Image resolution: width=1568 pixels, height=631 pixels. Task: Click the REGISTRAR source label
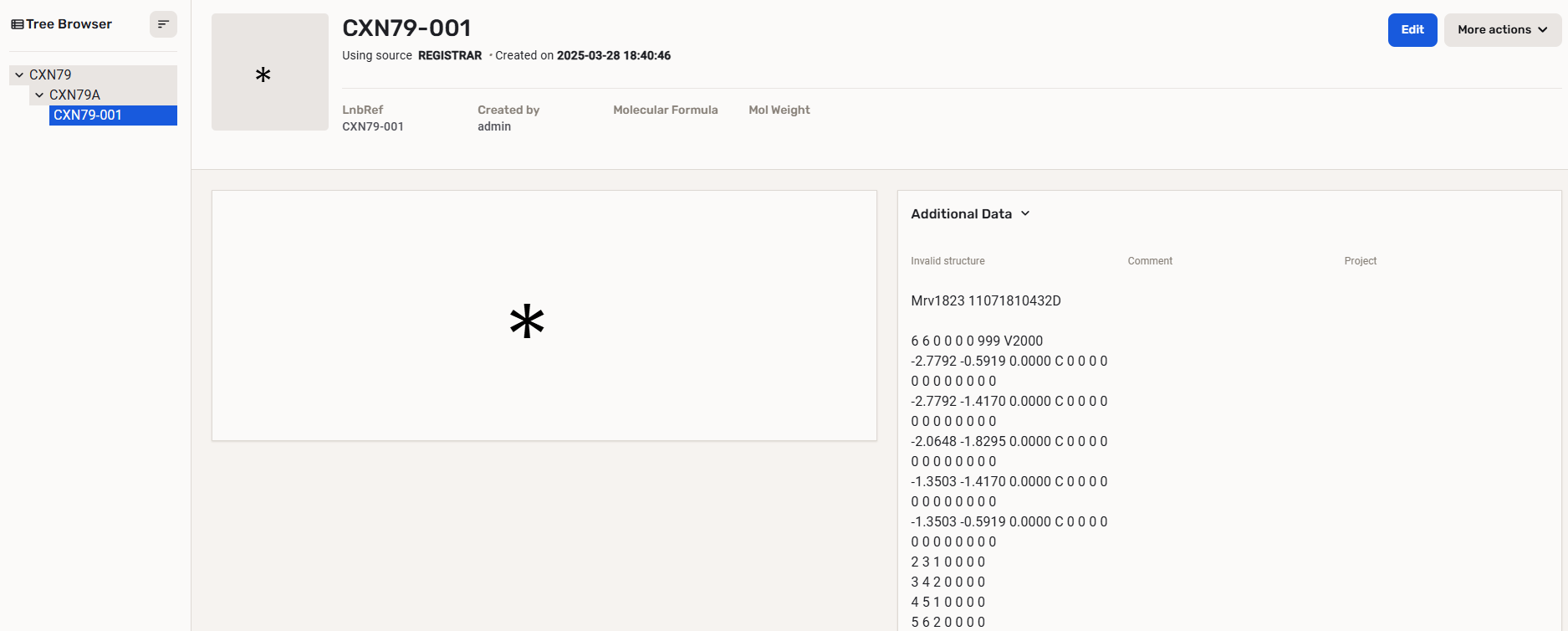(x=450, y=56)
